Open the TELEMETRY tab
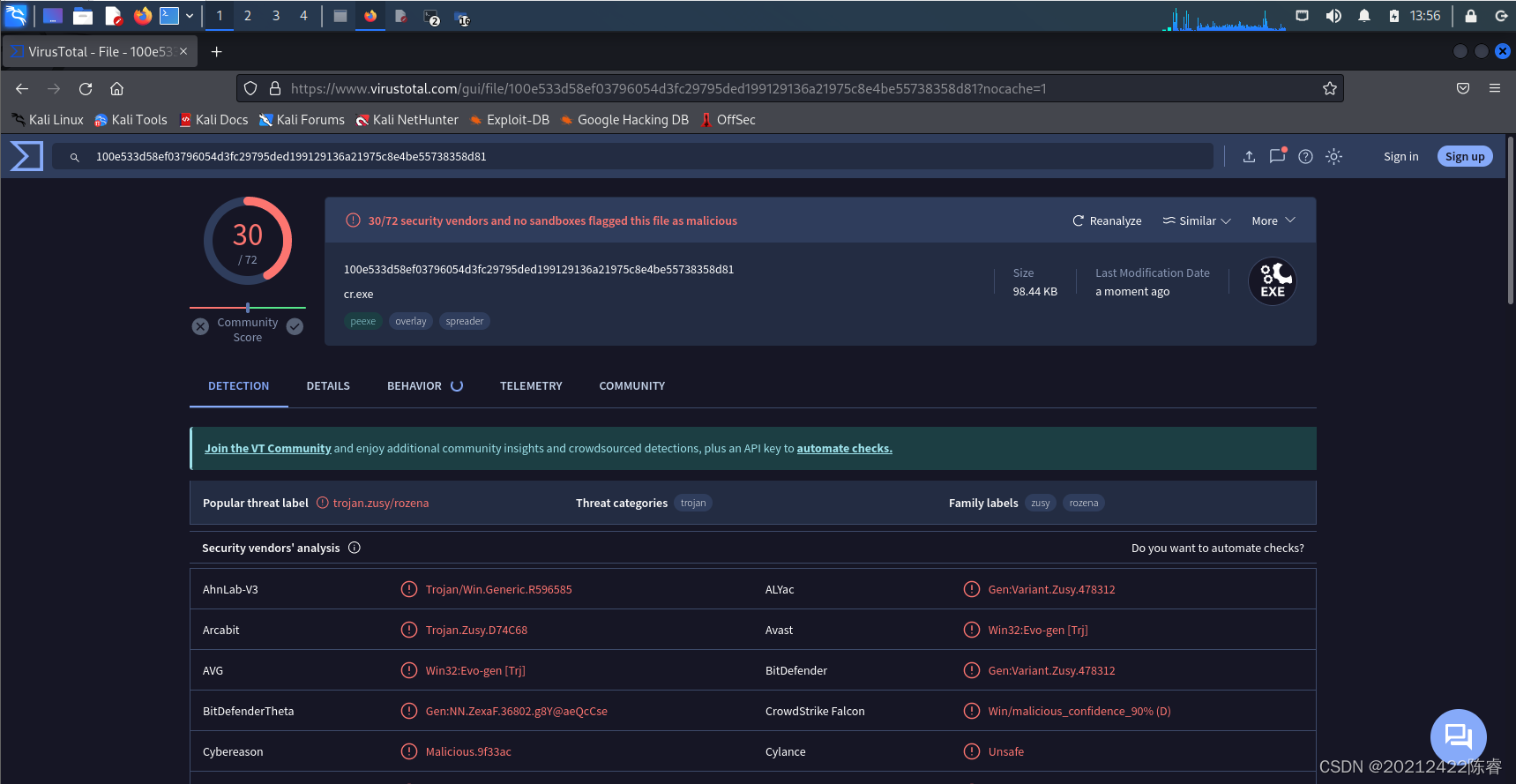Screen dimensions: 1516x784 click(x=531, y=386)
